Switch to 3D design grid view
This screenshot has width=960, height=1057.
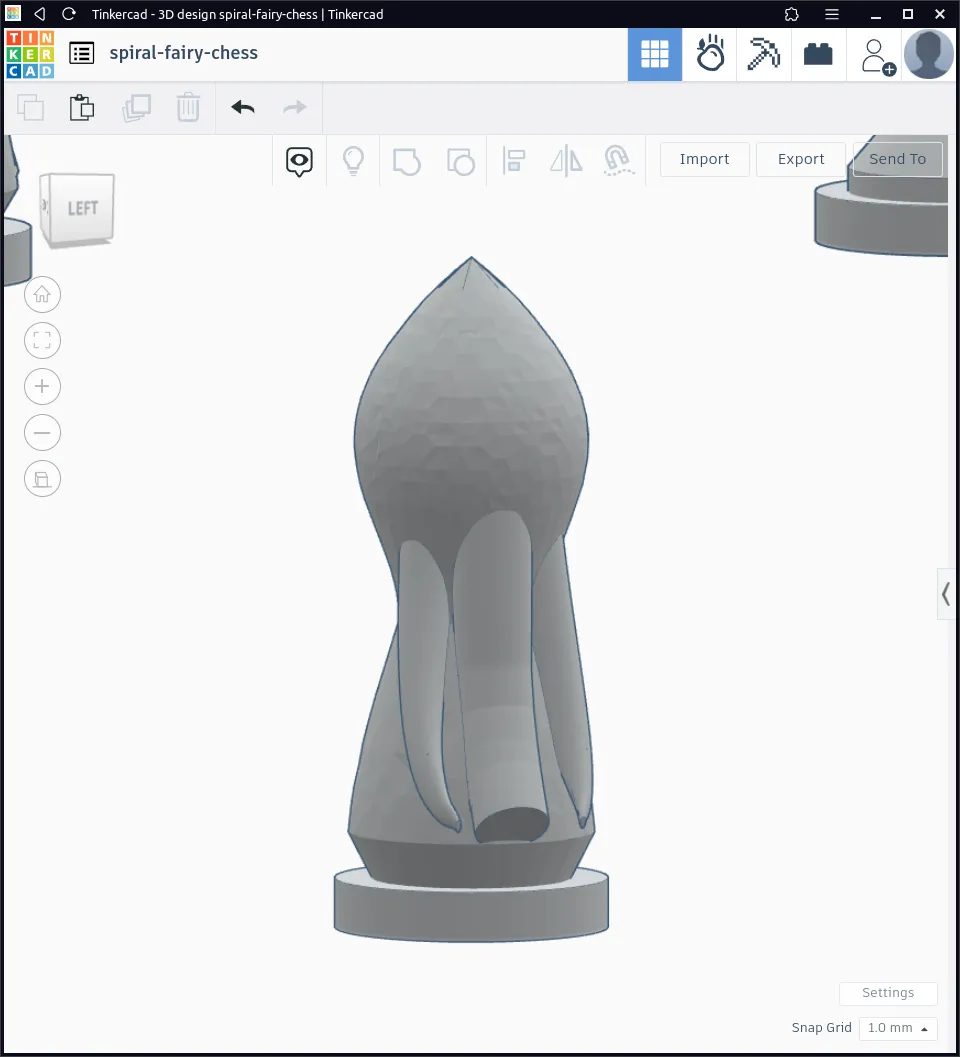(x=655, y=54)
